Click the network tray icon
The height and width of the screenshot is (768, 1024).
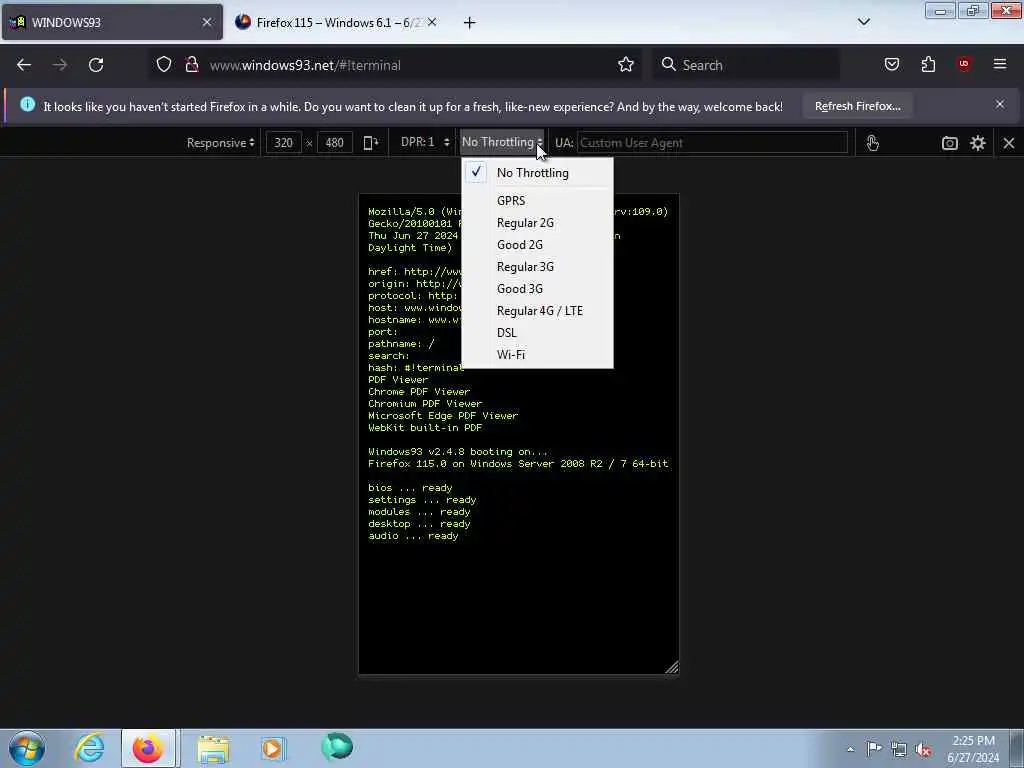[x=899, y=750]
